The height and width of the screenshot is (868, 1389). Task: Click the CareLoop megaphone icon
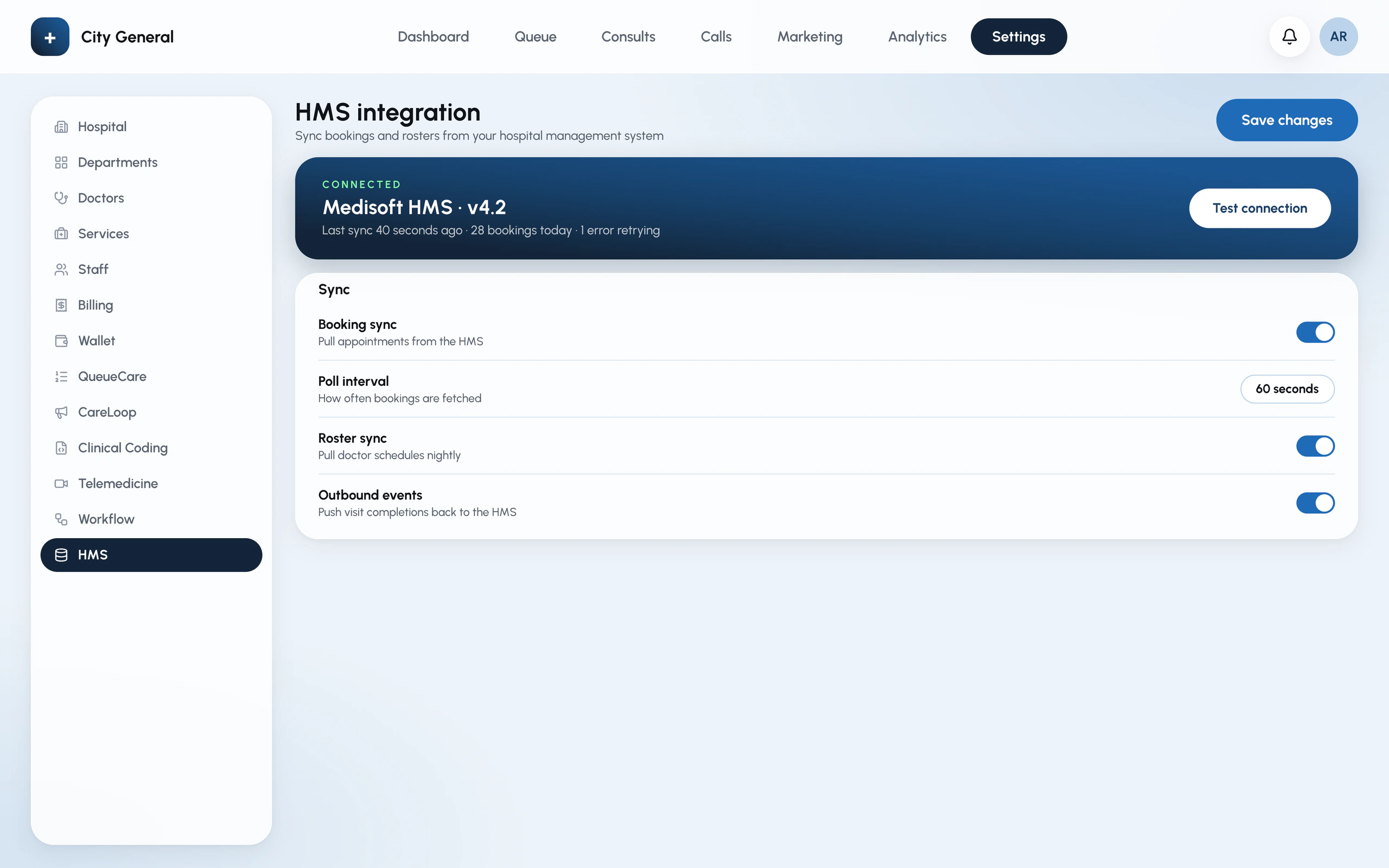pyautogui.click(x=61, y=412)
